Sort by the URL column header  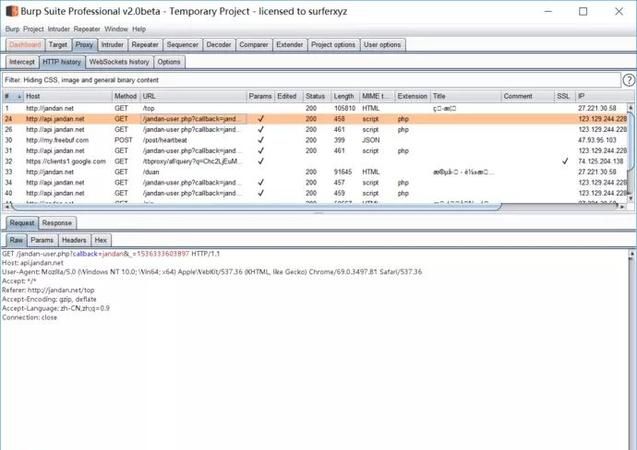tap(193, 96)
